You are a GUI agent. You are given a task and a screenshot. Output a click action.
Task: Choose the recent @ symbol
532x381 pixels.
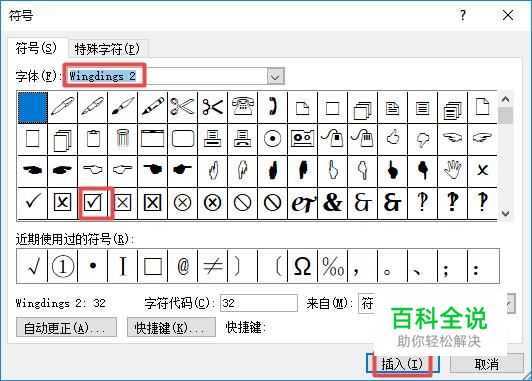pos(183,266)
